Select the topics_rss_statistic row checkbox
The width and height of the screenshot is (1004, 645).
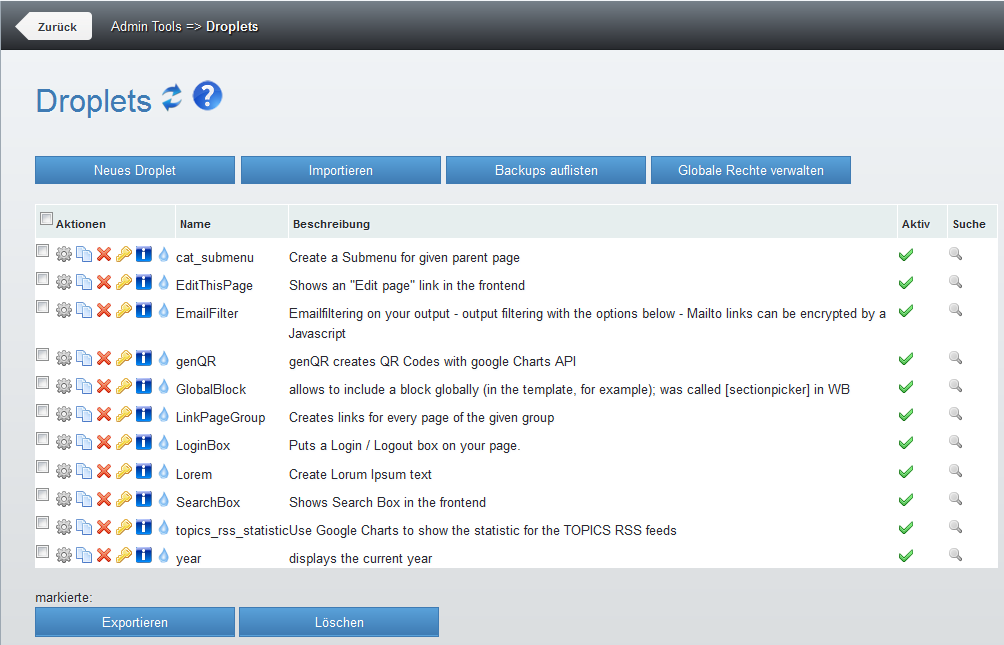point(42,523)
